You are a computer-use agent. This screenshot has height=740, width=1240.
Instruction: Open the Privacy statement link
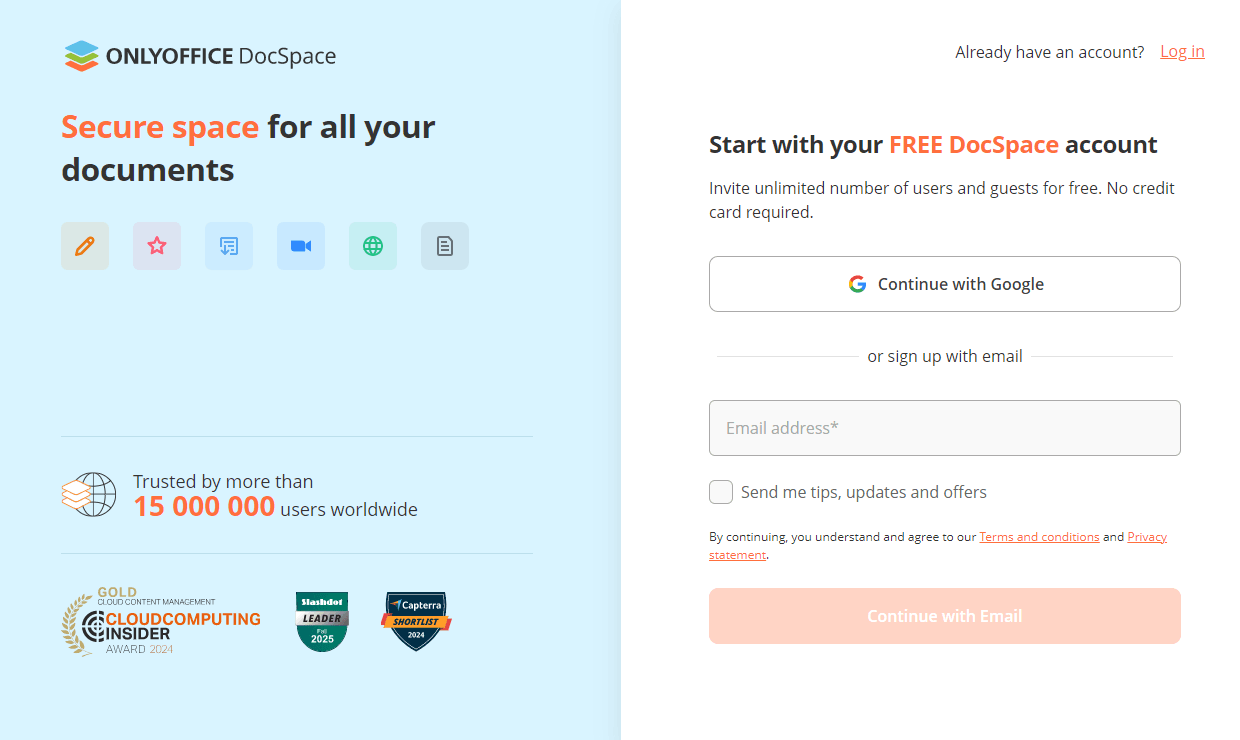1147,537
